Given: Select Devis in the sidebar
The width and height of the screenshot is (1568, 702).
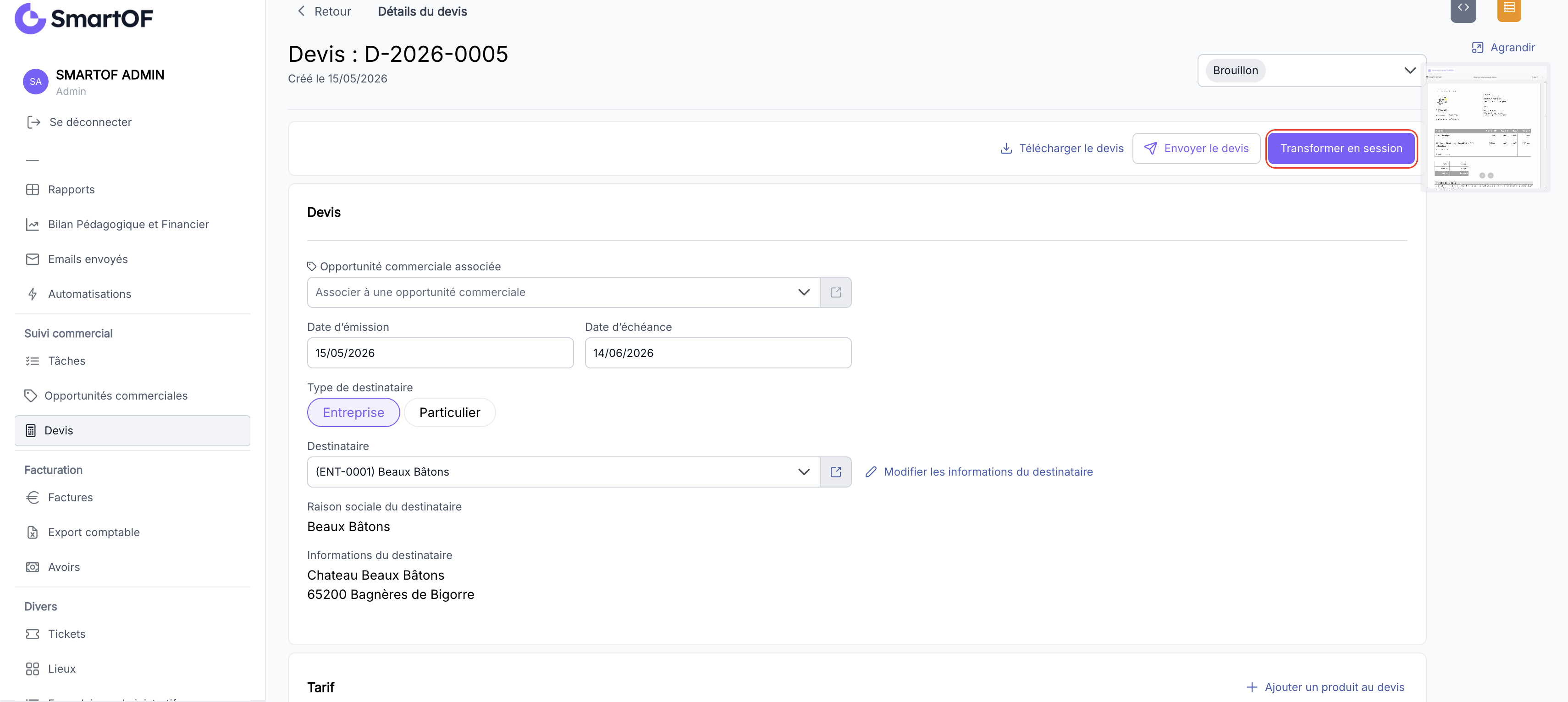Looking at the screenshot, I should (x=132, y=431).
